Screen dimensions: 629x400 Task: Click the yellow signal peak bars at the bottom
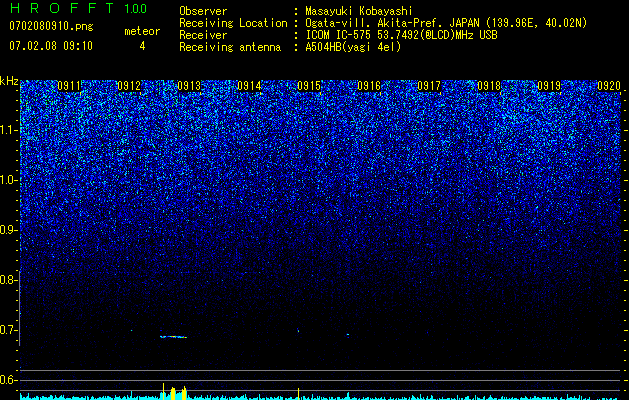(174, 392)
